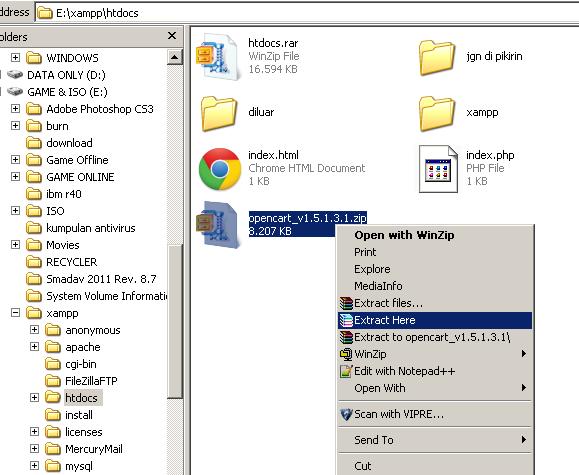Choose Extract files... option
The width and height of the screenshot is (579, 475).
coord(435,303)
